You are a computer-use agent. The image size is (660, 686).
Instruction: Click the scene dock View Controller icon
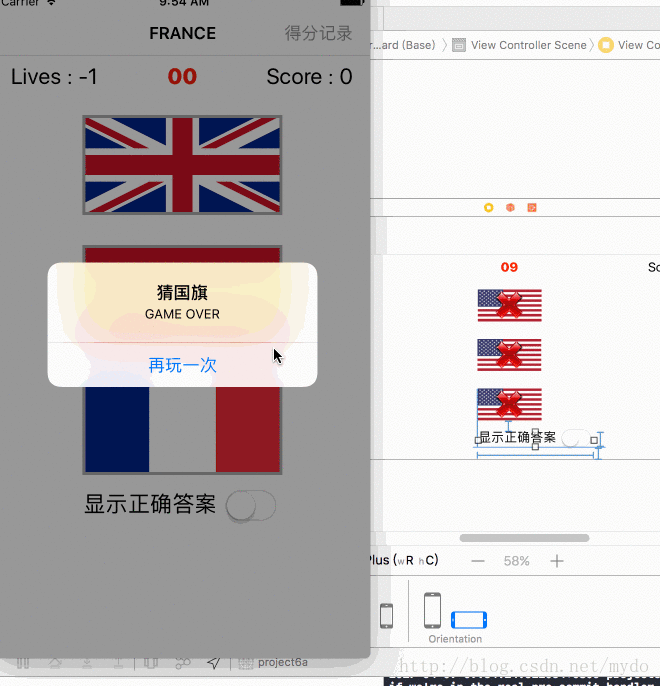(489, 207)
